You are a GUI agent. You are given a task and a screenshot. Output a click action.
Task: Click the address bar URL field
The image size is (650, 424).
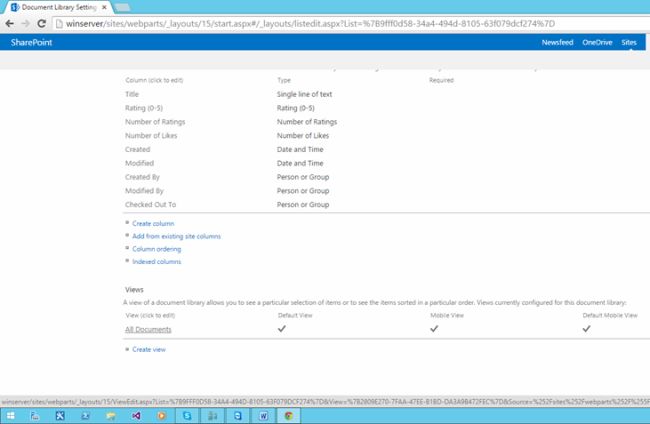click(x=310, y=24)
